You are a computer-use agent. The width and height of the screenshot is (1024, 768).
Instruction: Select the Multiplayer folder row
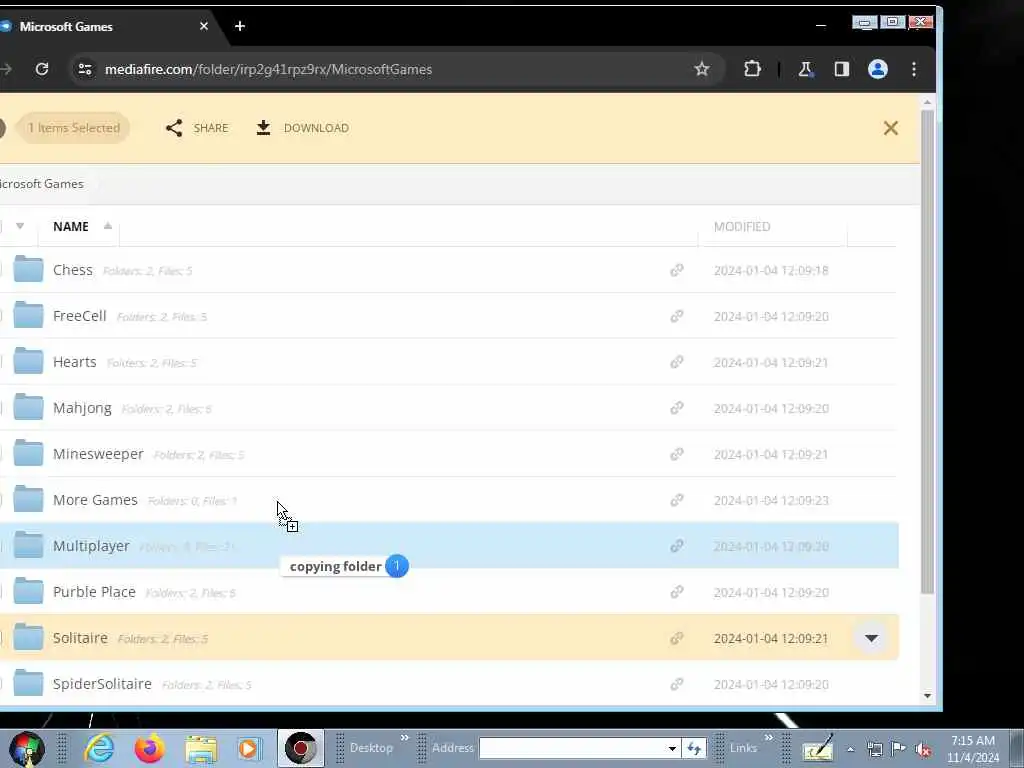449,546
